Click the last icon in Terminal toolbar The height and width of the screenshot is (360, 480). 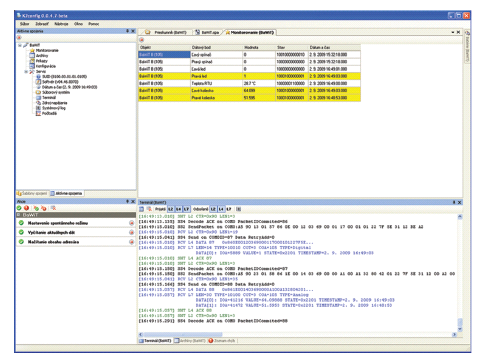tap(239, 209)
